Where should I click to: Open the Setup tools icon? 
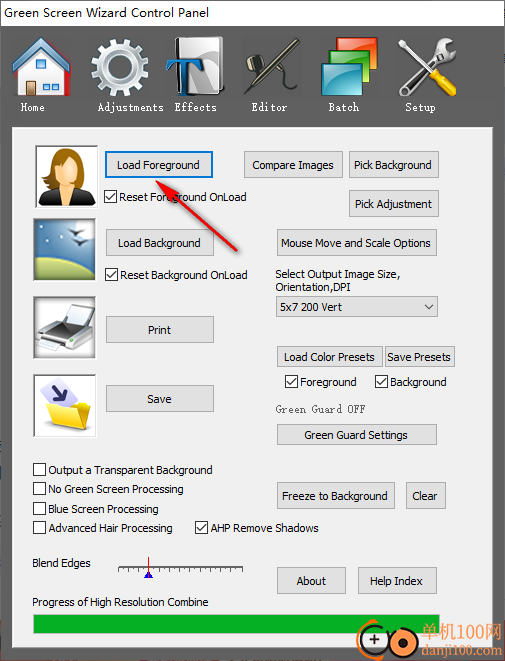[x=427, y=67]
